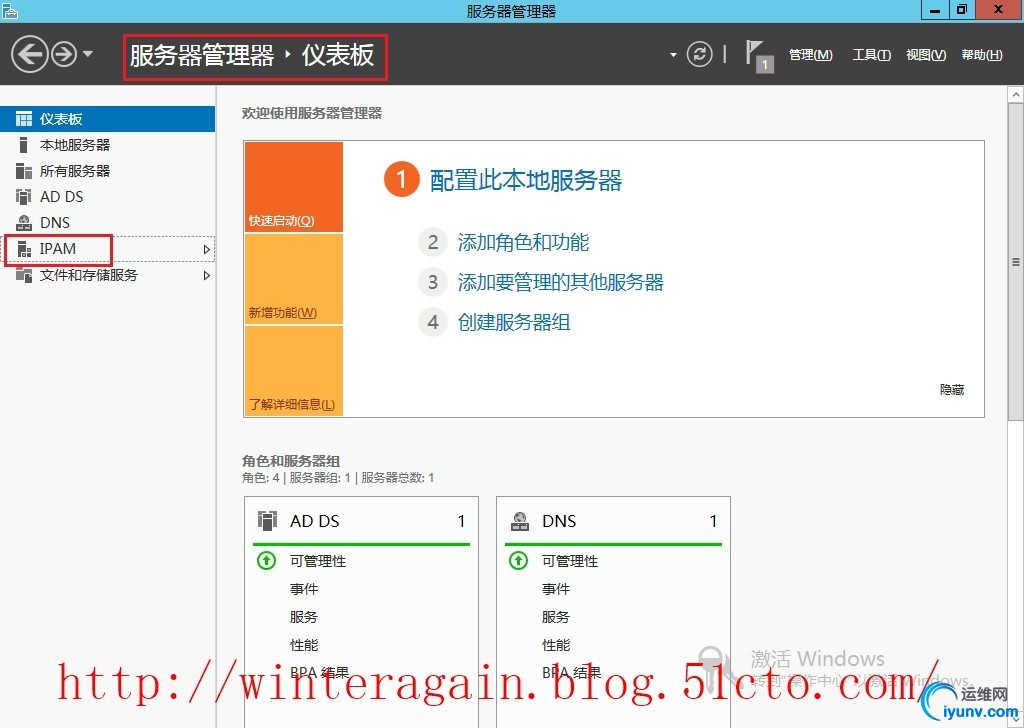1024x728 pixels.
Task: Open the 帮助(H) menu
Action: tap(982, 55)
